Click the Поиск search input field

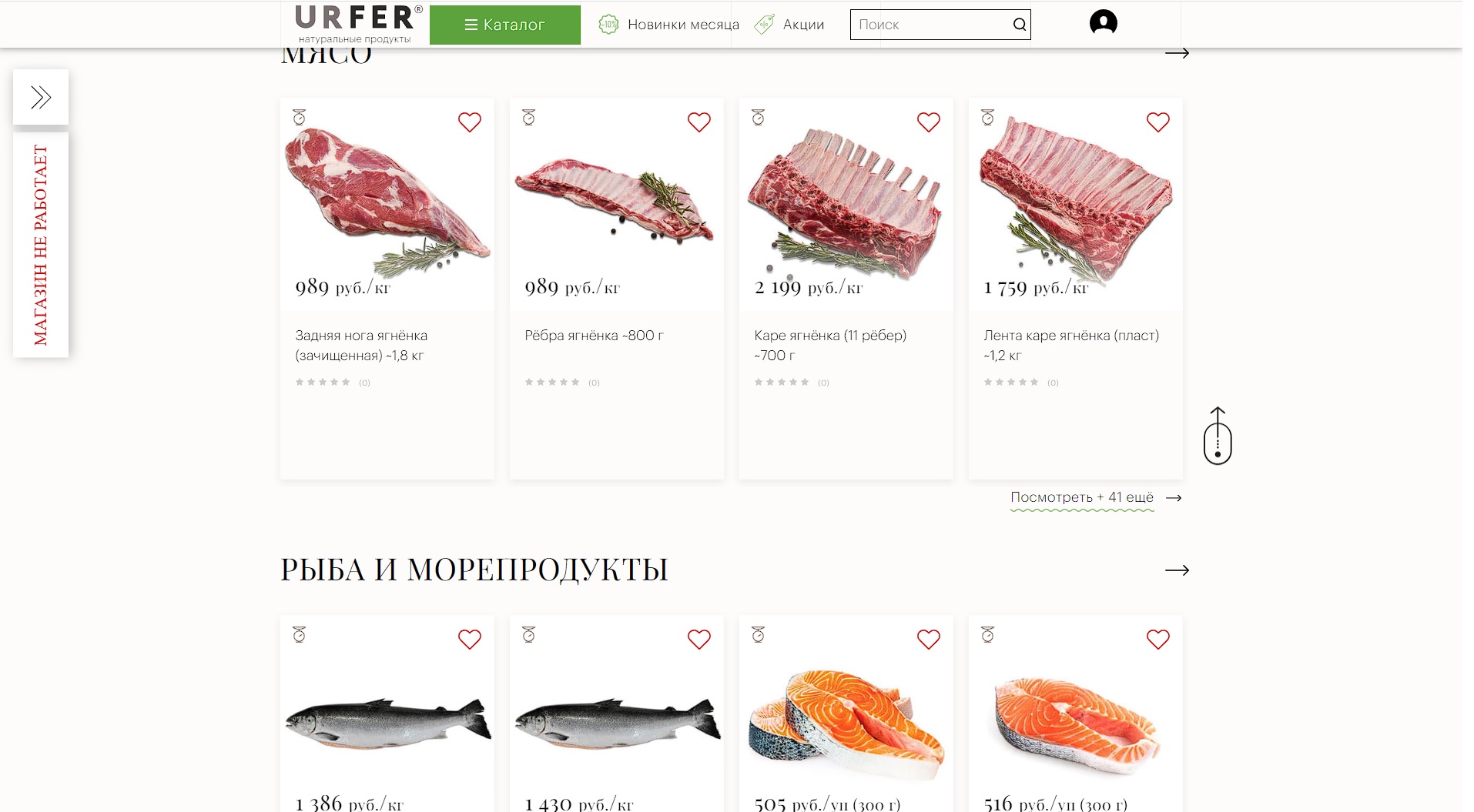click(x=931, y=25)
